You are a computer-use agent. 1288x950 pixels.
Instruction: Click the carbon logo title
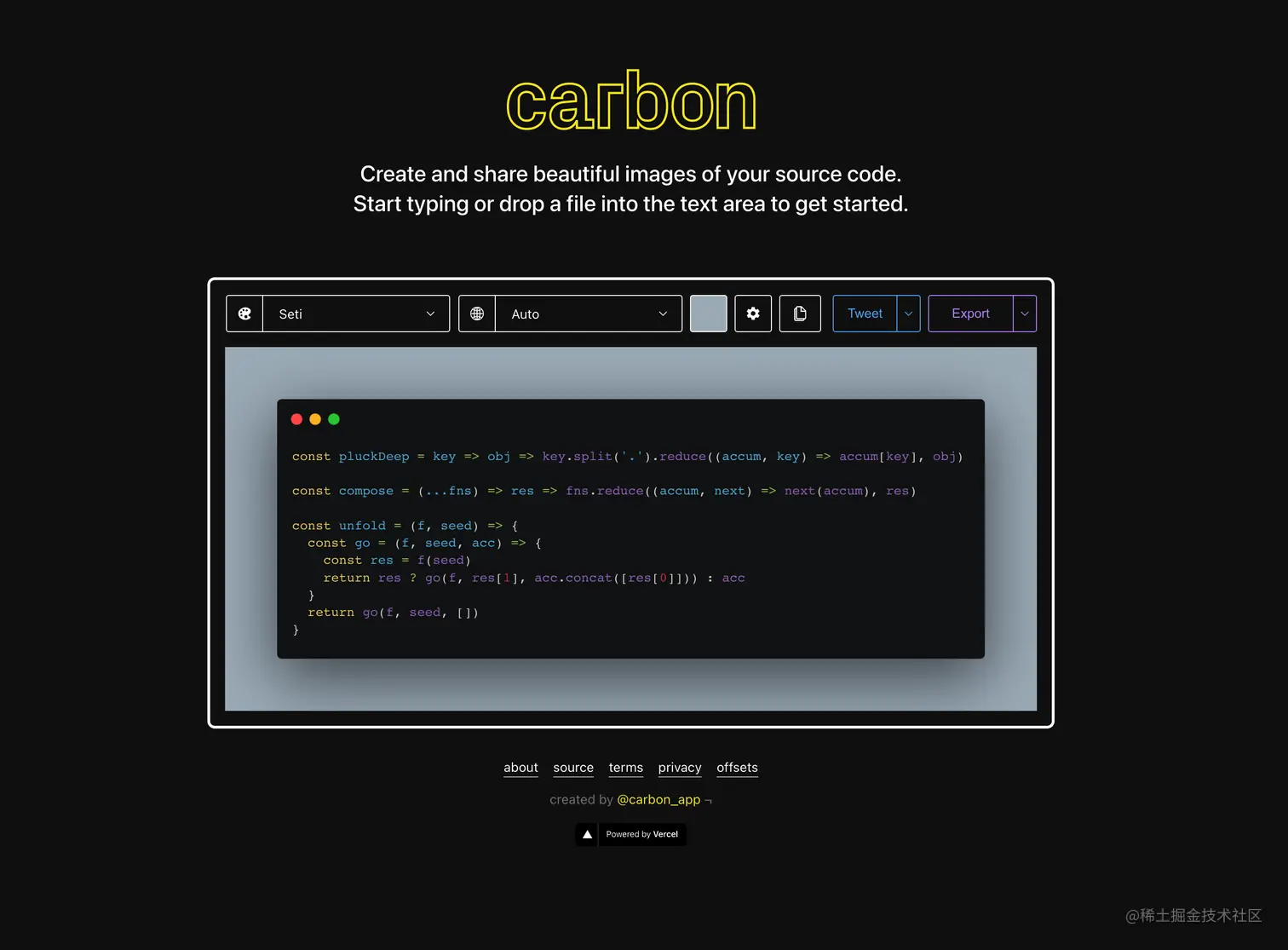point(631,101)
